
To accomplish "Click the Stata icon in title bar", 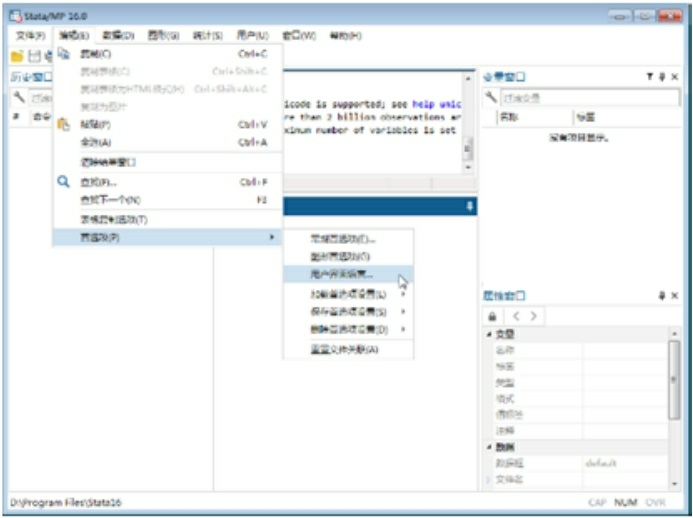I will click(x=16, y=16).
